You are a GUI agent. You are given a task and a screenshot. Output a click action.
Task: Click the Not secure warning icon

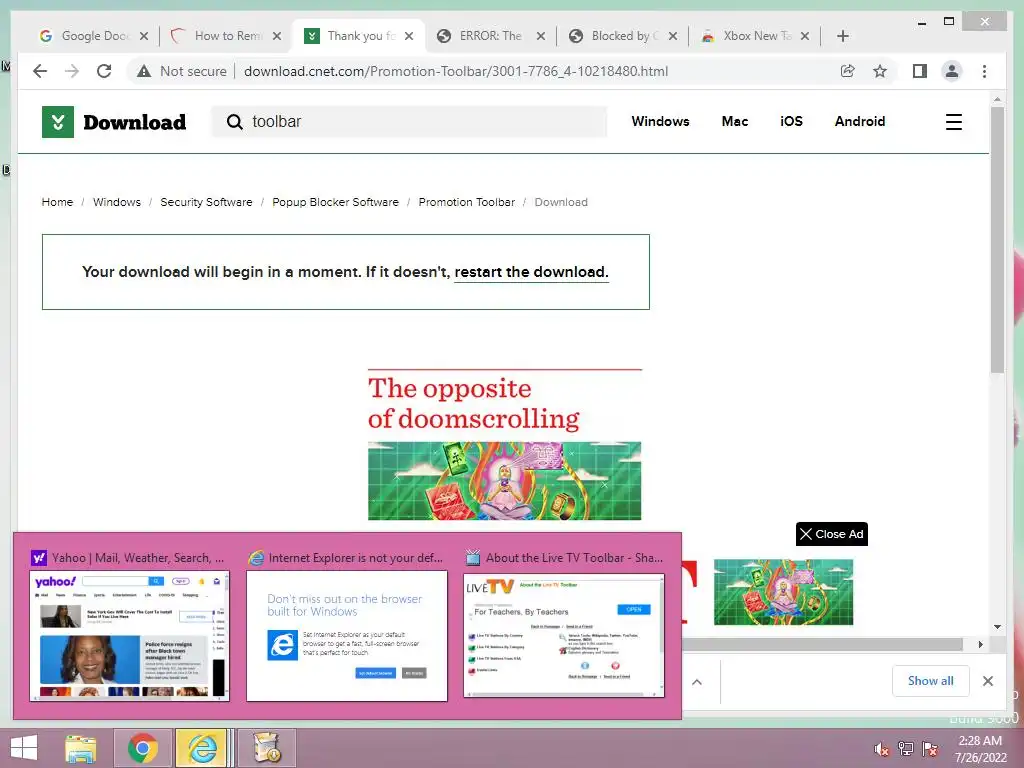144,71
